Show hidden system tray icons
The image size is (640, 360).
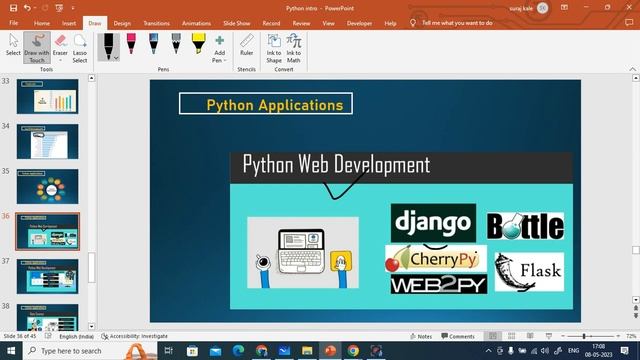tap(488, 351)
